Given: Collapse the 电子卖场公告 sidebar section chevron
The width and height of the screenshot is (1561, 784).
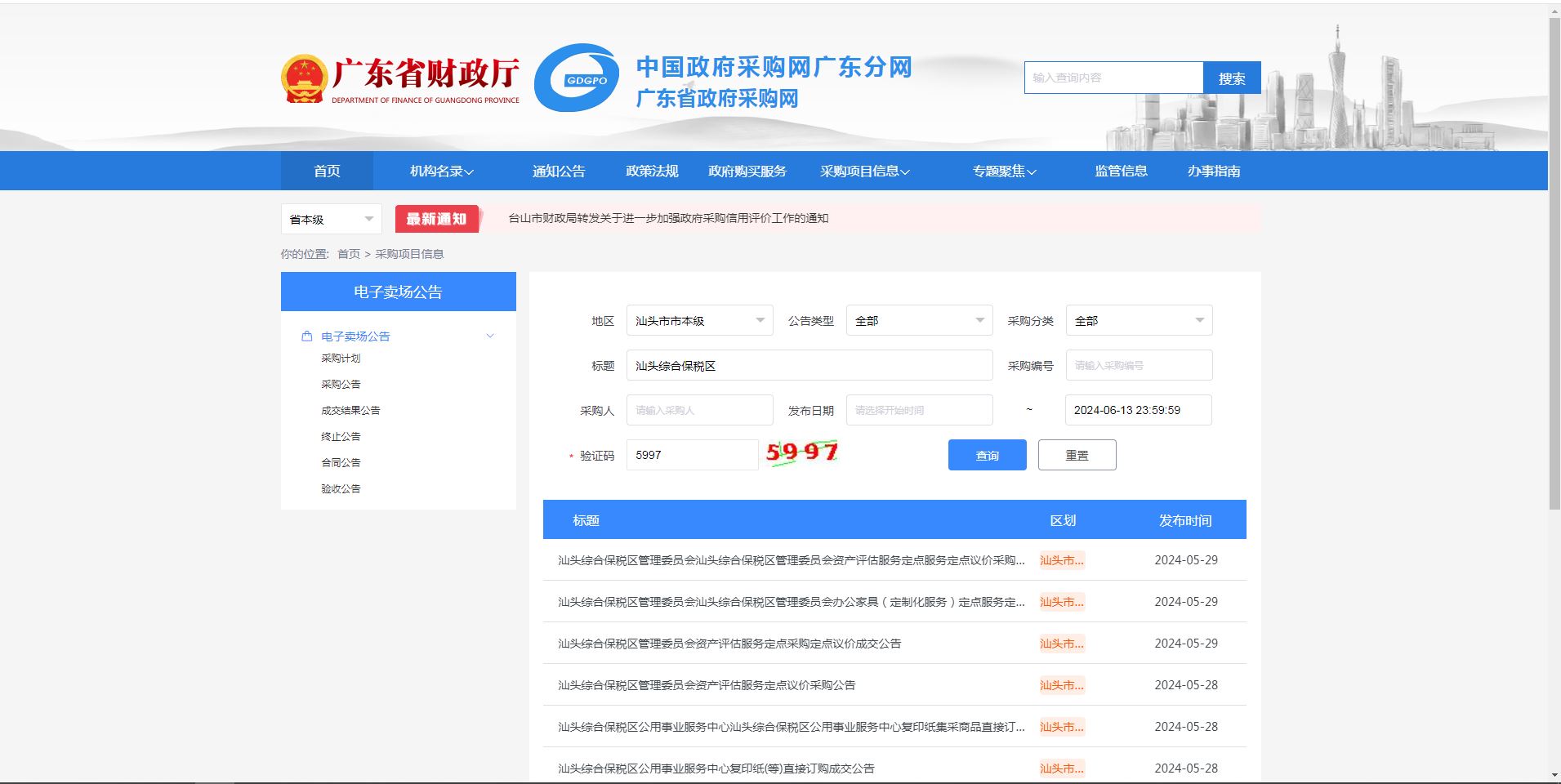Looking at the screenshot, I should coord(490,336).
